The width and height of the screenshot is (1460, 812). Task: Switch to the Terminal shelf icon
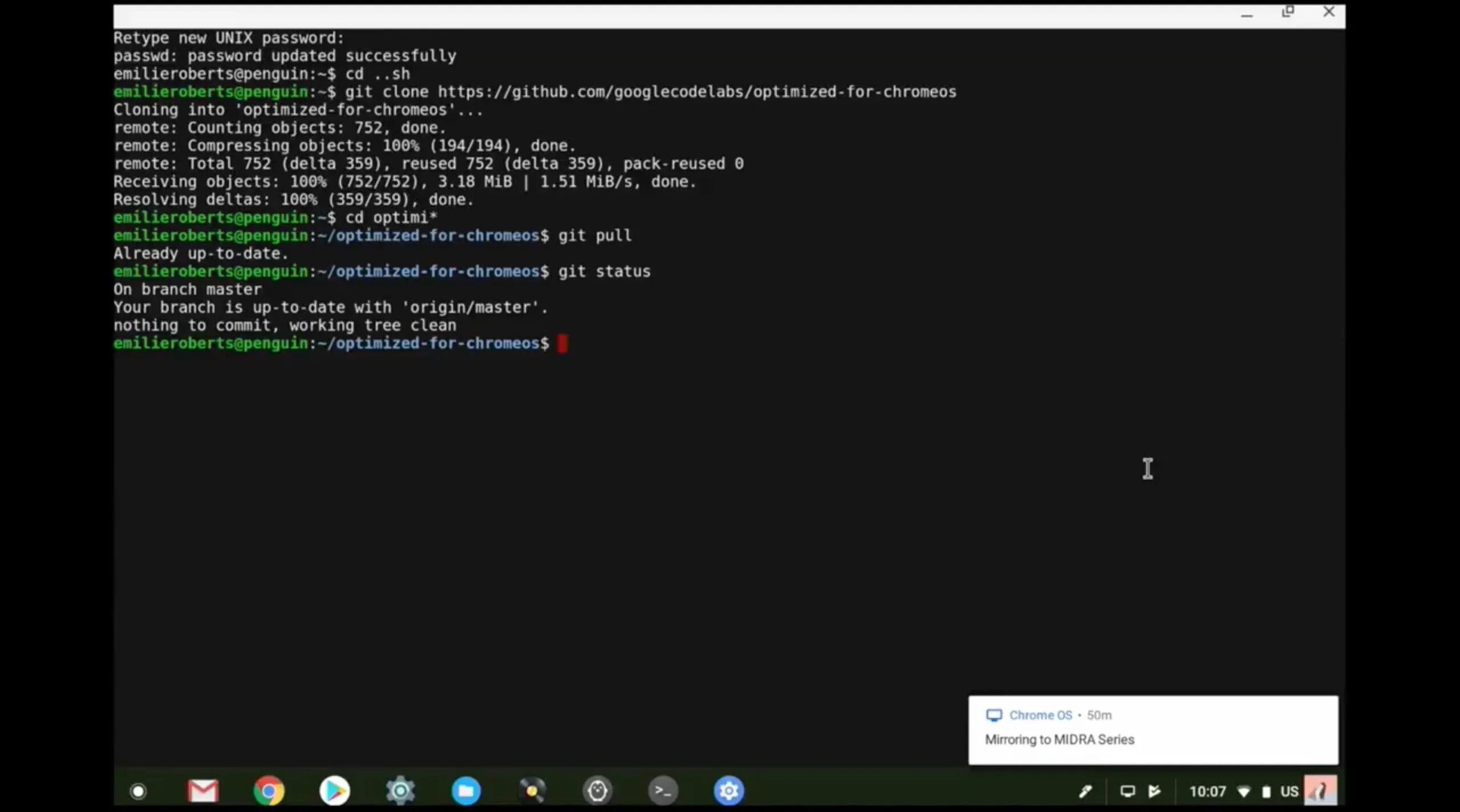click(663, 791)
